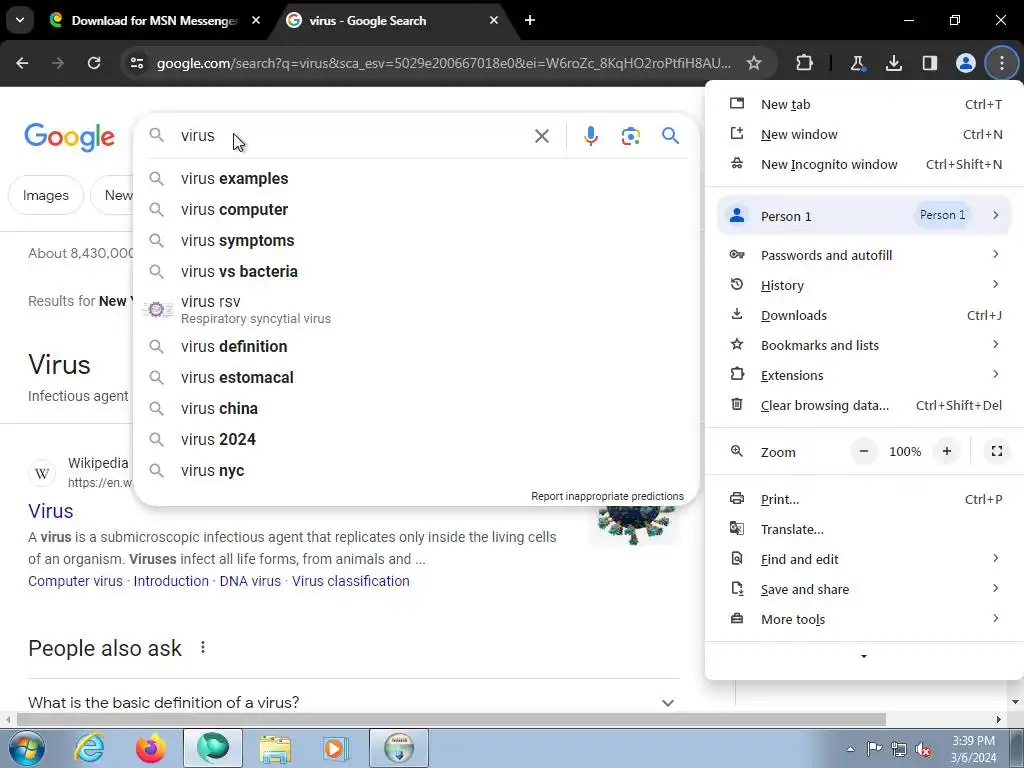Open the Wikipedia Virus result link
Image resolution: width=1024 pixels, height=768 pixels.
[x=51, y=511]
